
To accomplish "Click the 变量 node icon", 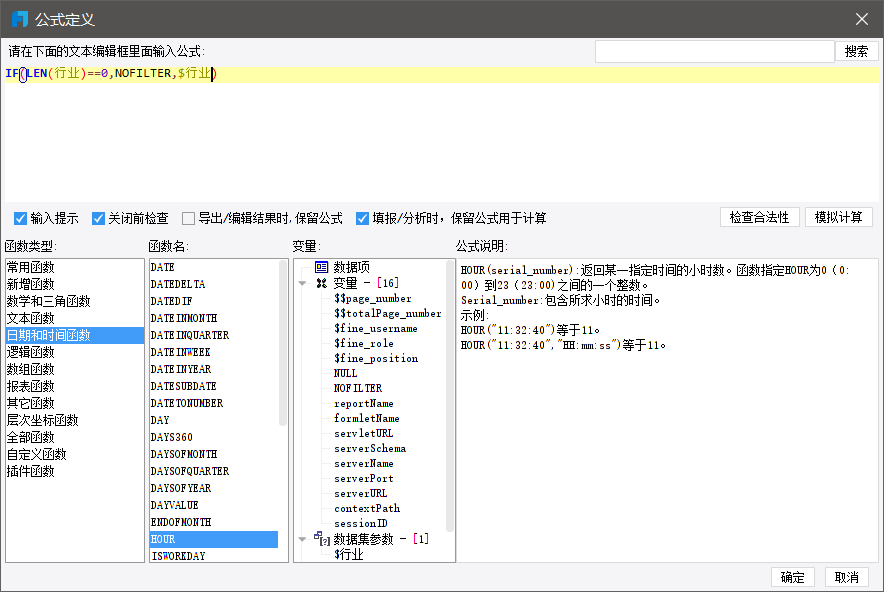I will pyautogui.click(x=321, y=283).
